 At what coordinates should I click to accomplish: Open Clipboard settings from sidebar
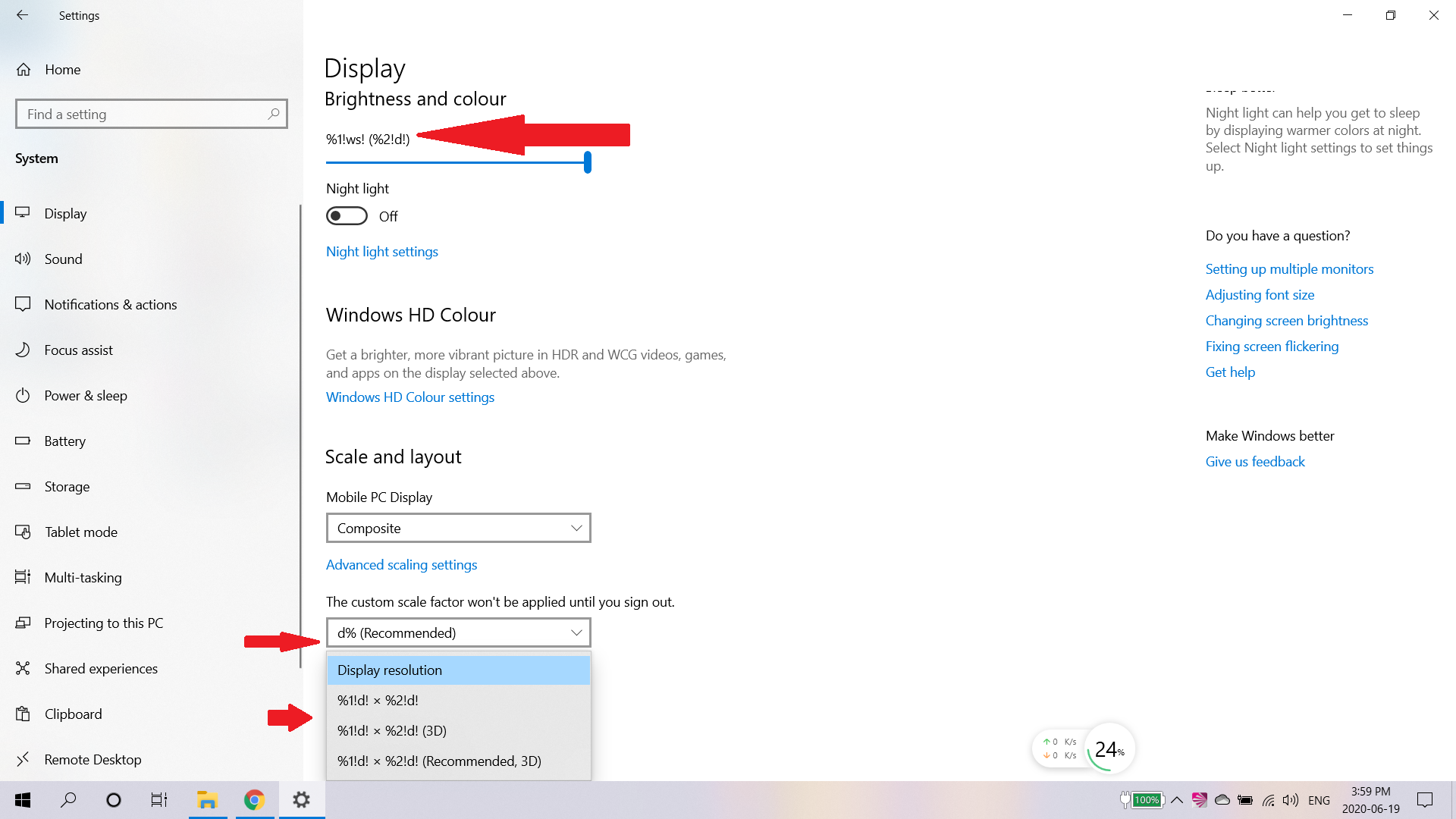(x=73, y=714)
